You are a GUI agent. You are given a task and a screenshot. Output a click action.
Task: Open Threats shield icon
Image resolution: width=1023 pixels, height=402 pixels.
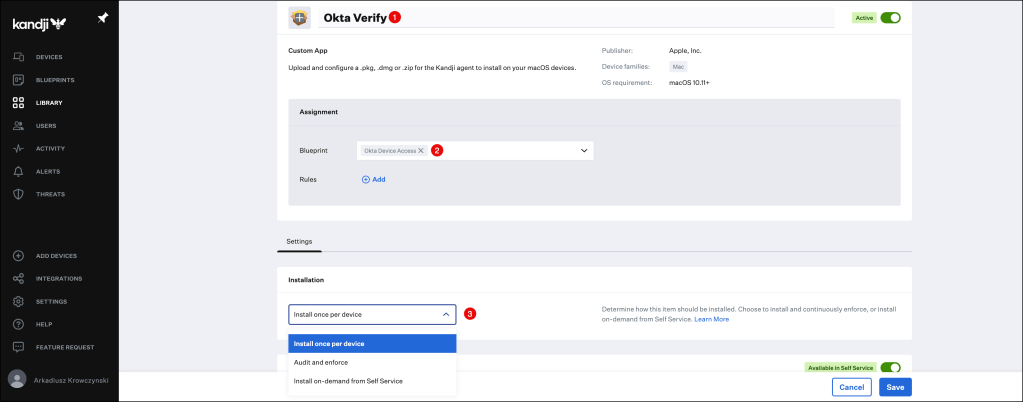click(18, 194)
